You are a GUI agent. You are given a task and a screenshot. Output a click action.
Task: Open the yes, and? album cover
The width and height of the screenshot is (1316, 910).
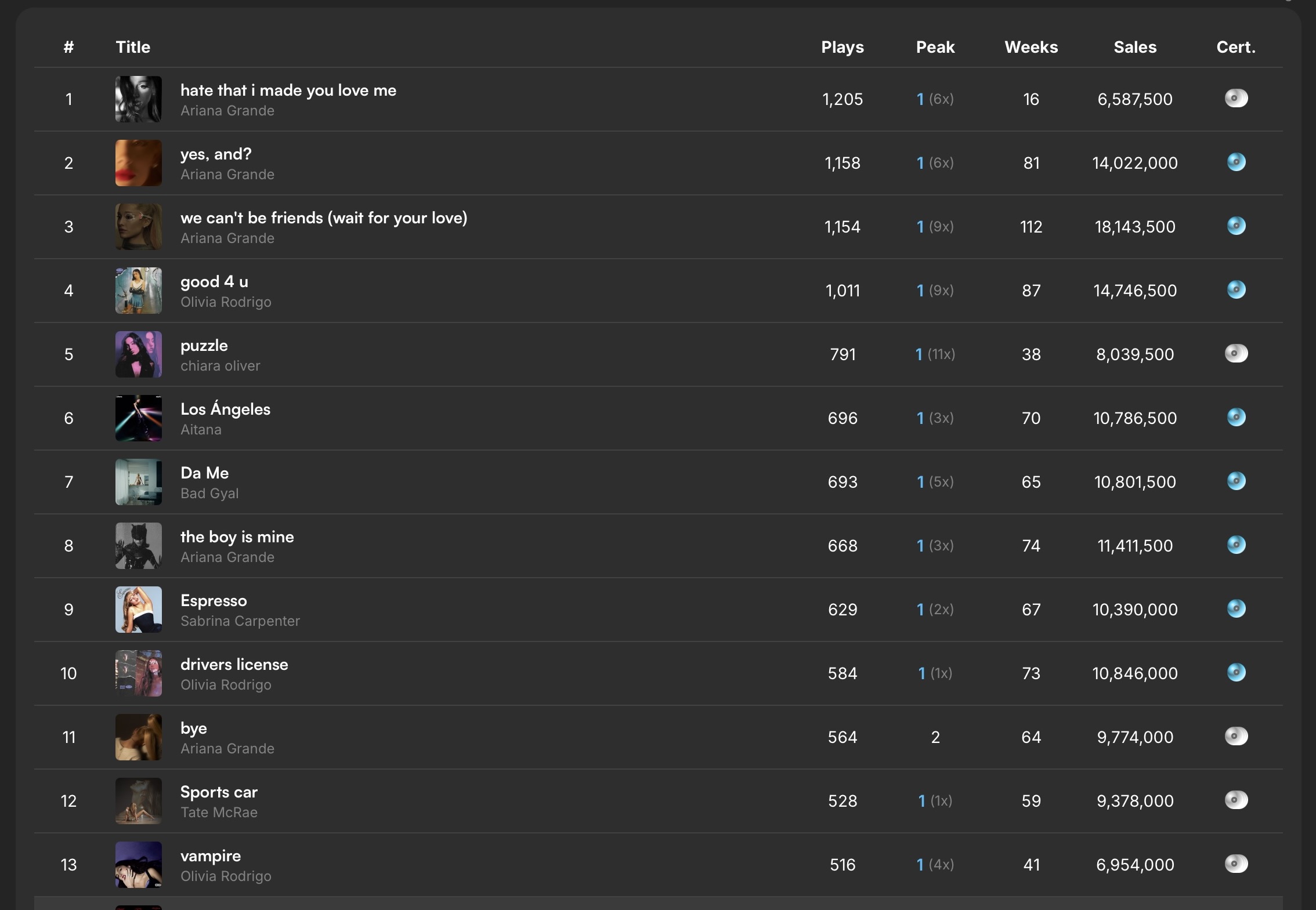pos(138,163)
